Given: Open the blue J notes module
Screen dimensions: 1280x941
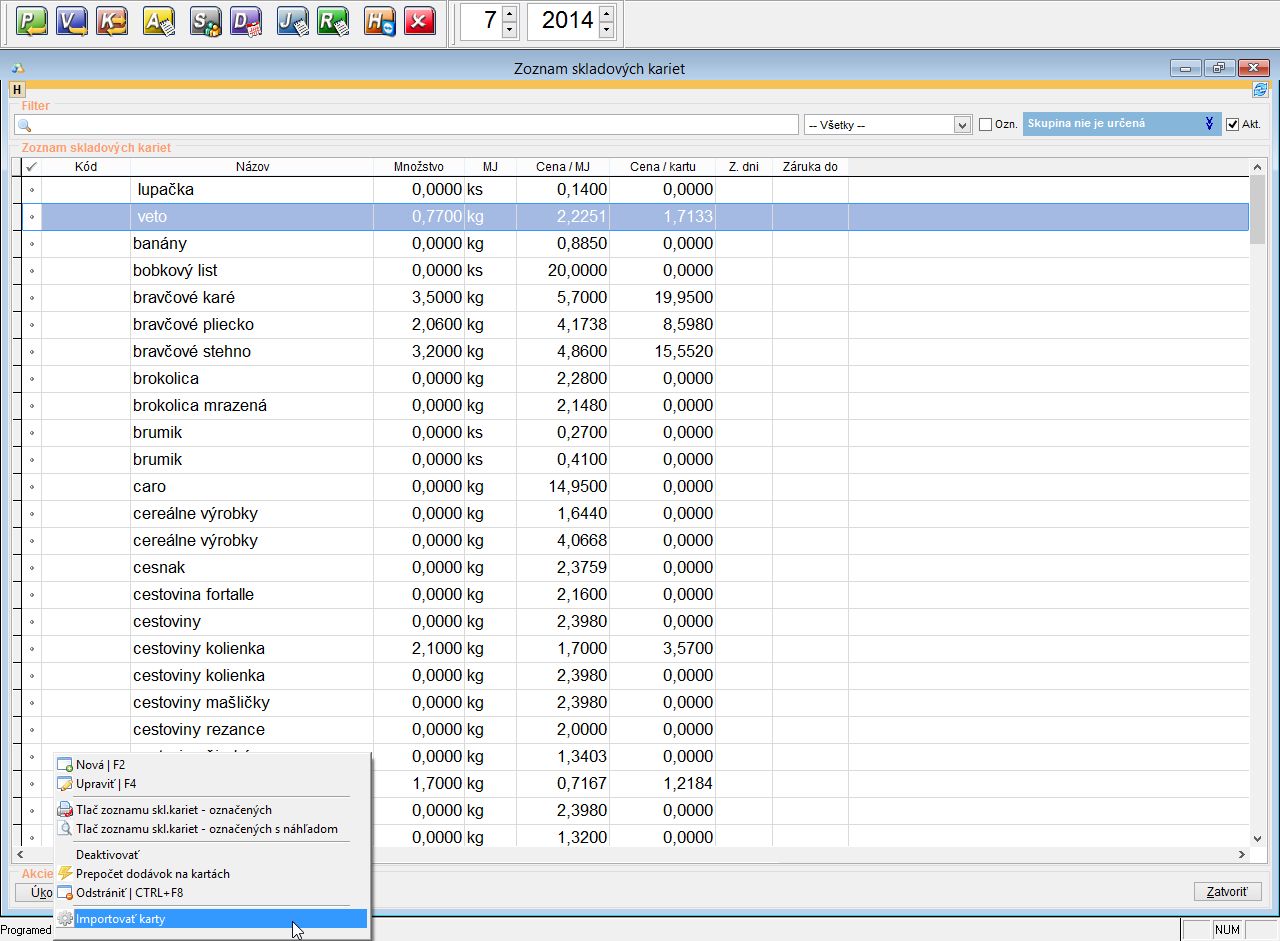Looking at the screenshot, I should click(x=293, y=21).
